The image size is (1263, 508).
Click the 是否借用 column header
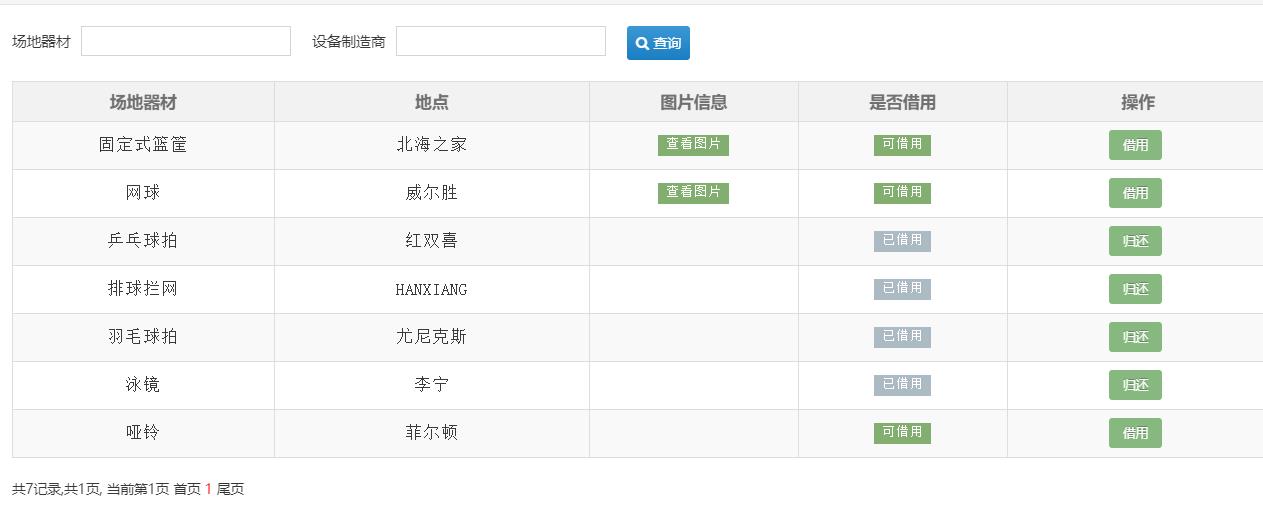902,102
